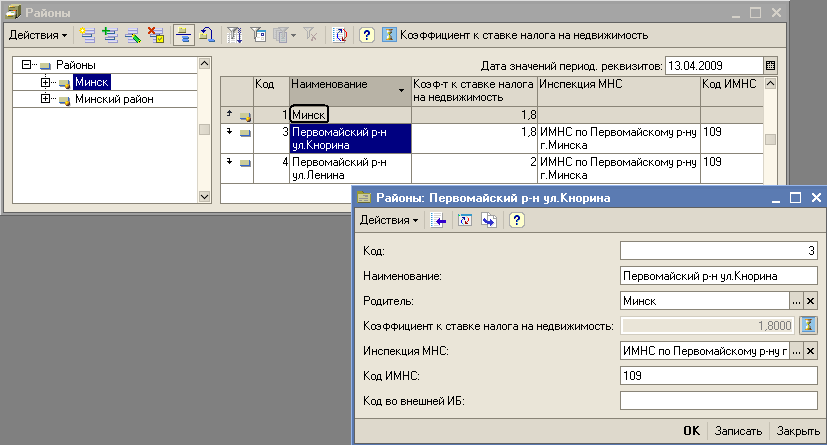Expand the Минск tree node
This screenshot has width=827, height=445.
45,82
